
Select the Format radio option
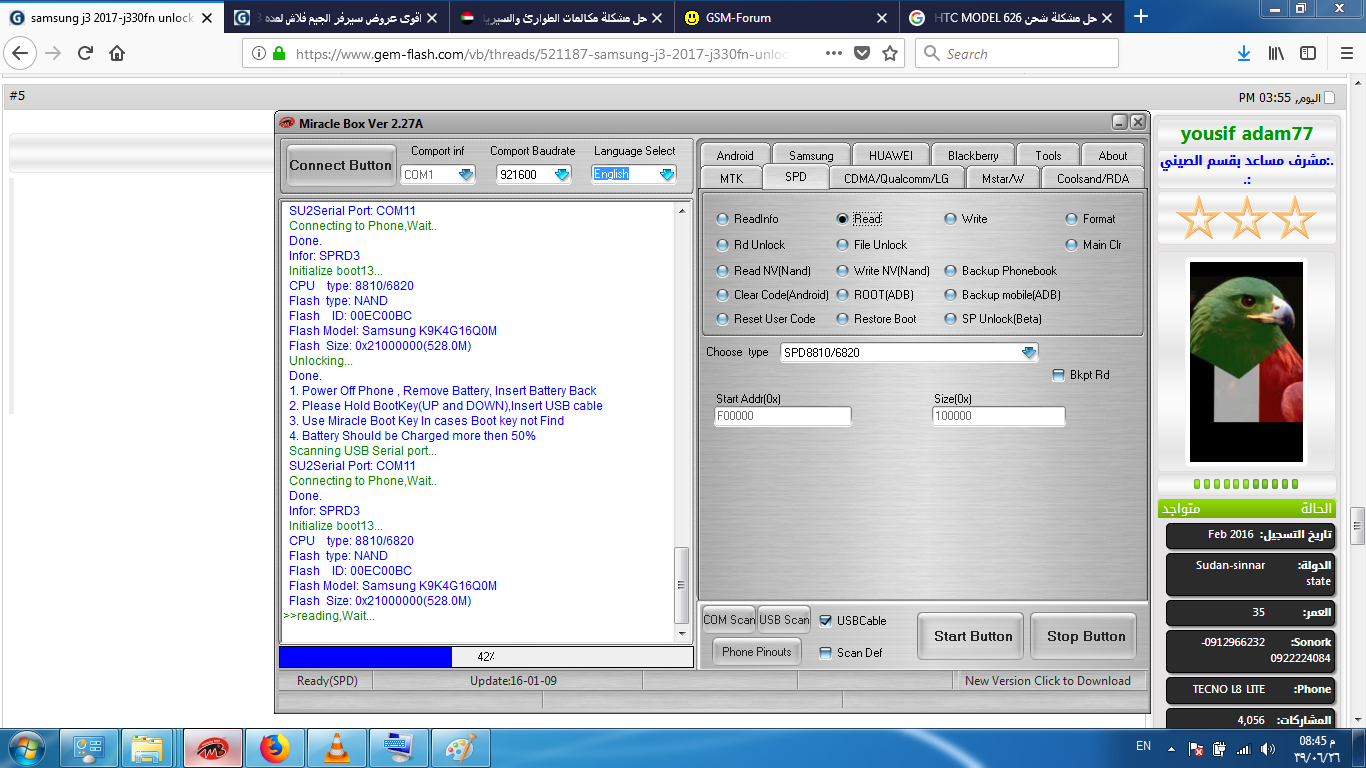point(1072,219)
